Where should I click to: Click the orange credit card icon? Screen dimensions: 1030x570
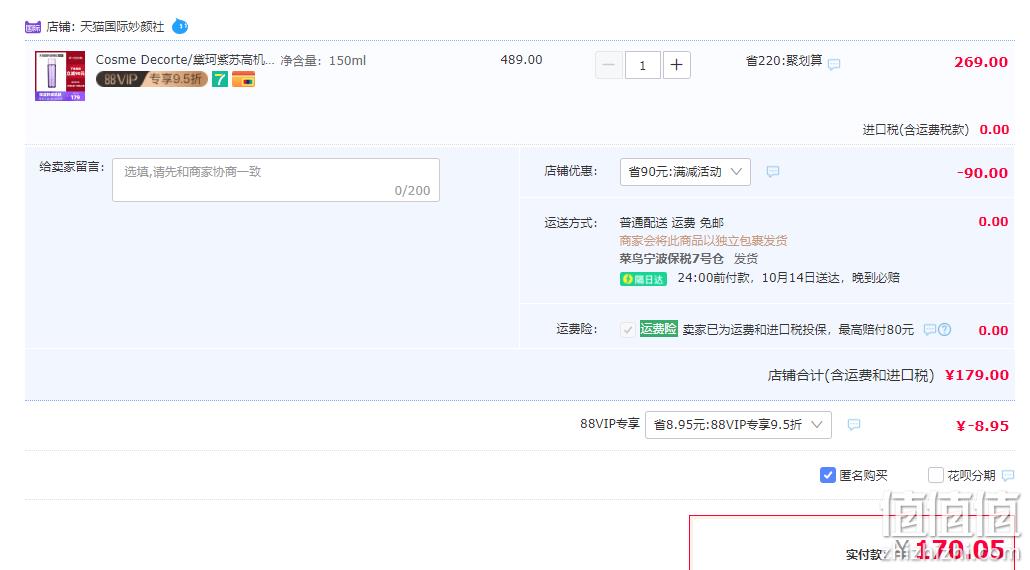point(243,79)
